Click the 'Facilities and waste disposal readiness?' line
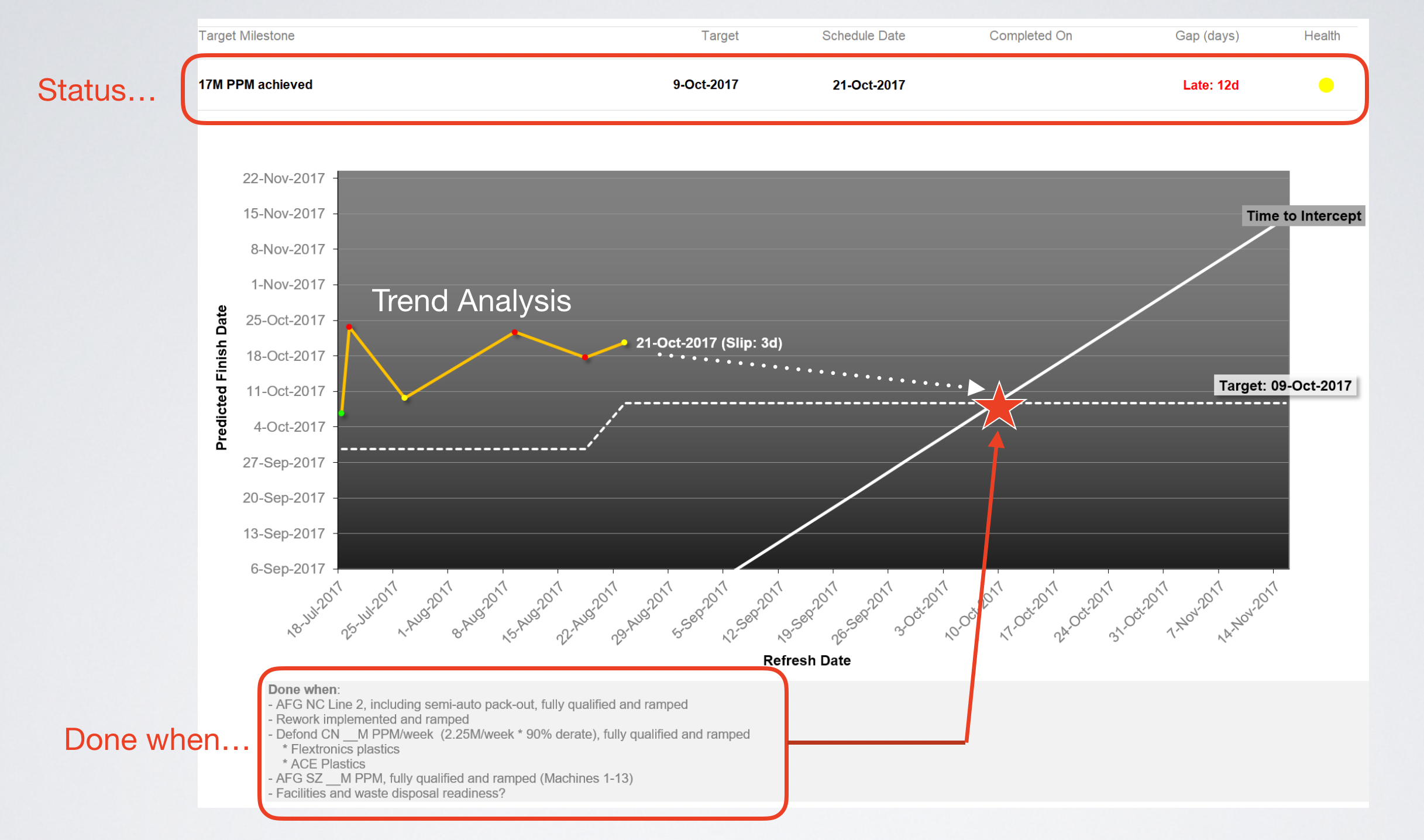Image resolution: width=1424 pixels, height=840 pixels. coord(387,794)
